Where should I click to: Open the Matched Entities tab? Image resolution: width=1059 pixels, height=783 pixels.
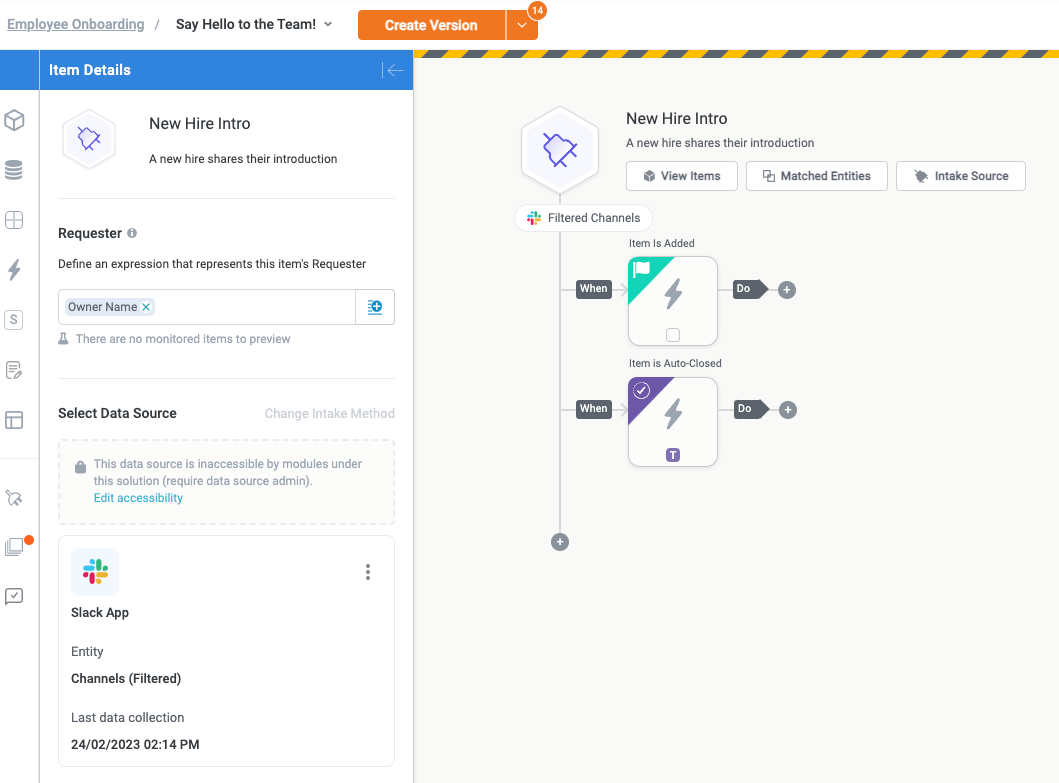pyautogui.click(x=816, y=175)
